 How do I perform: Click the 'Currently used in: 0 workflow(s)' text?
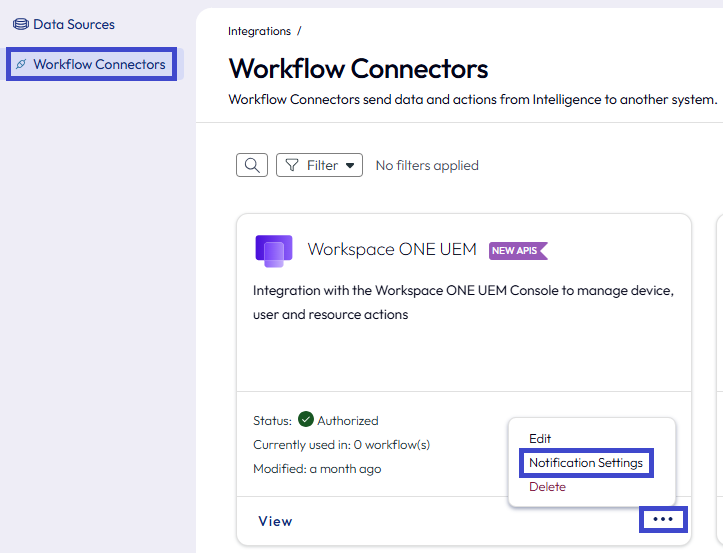click(341, 445)
